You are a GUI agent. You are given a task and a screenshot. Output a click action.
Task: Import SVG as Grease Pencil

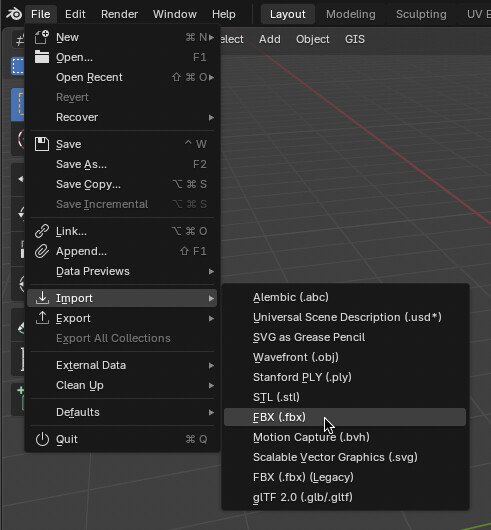345,337
